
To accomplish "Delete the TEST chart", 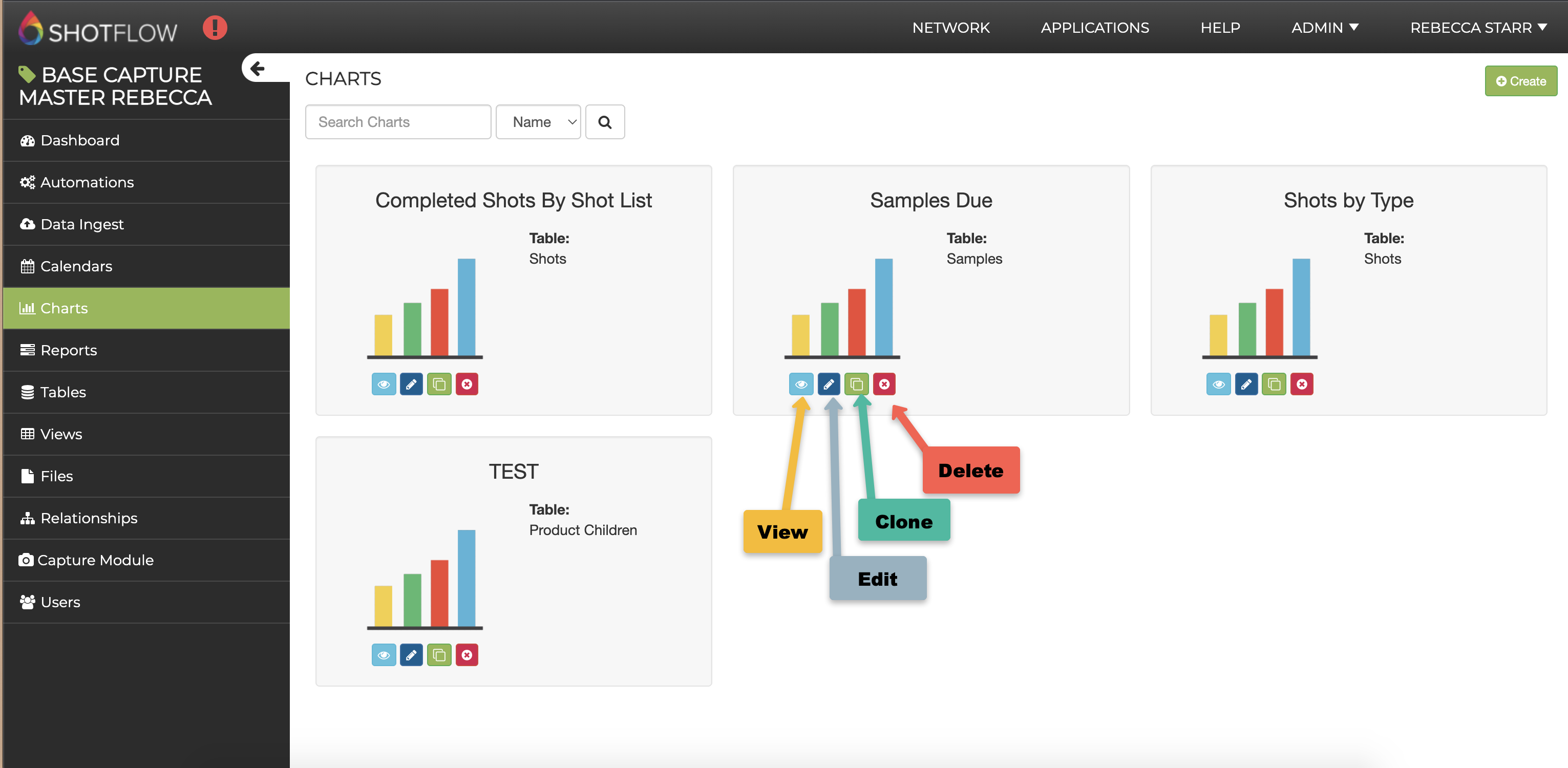I will coord(467,655).
